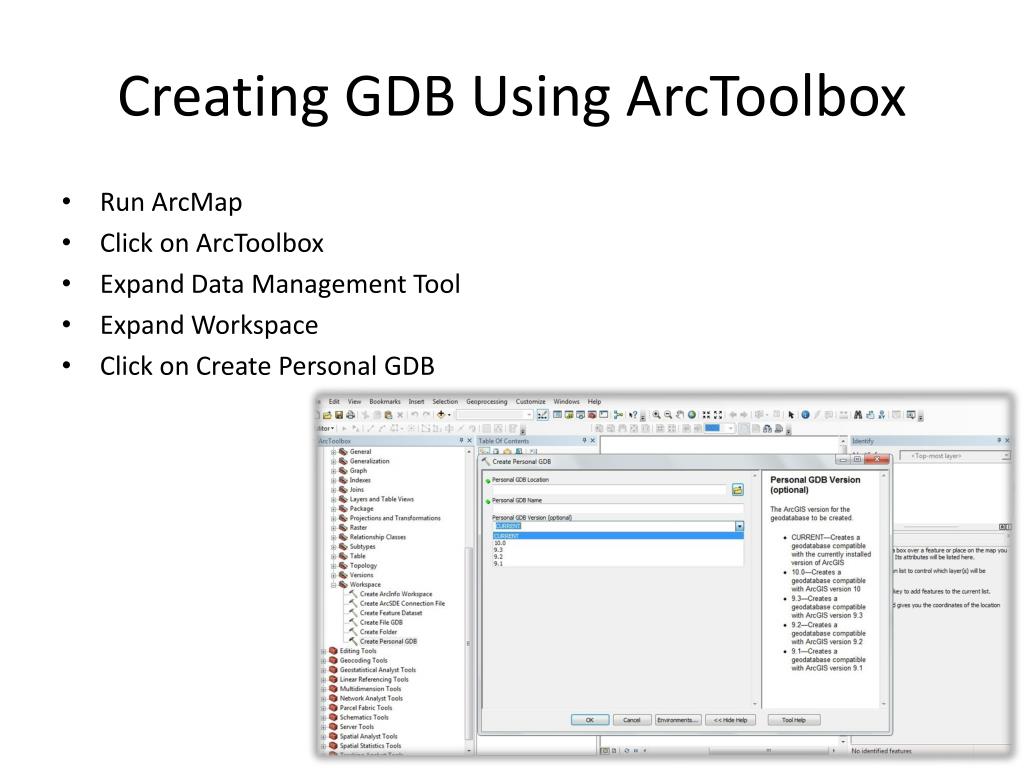The image size is (1024, 768).
Task: Click the Create Folder tool
Action: pos(374,632)
